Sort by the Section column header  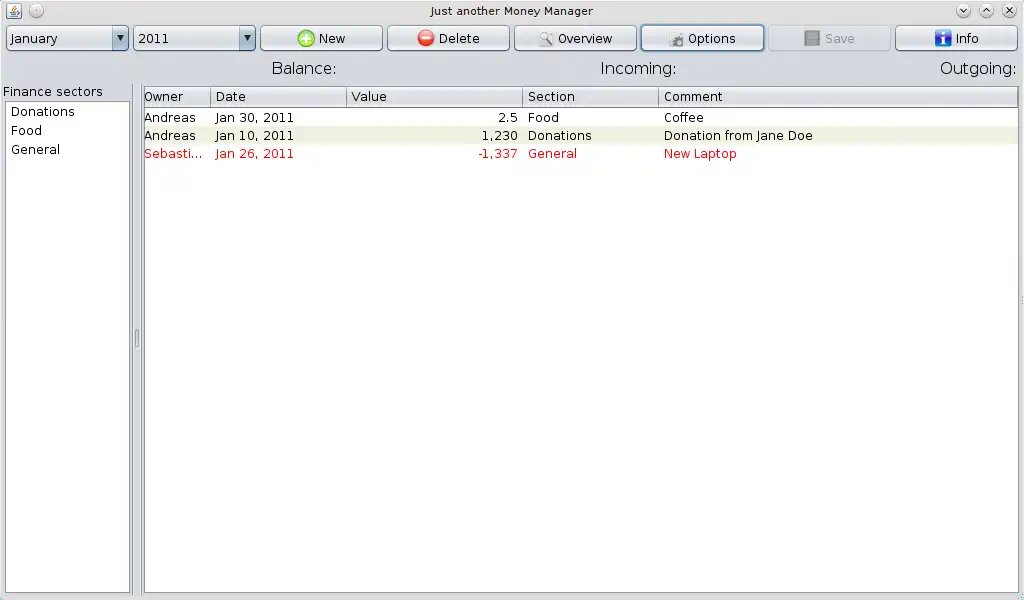pyautogui.click(x=590, y=97)
